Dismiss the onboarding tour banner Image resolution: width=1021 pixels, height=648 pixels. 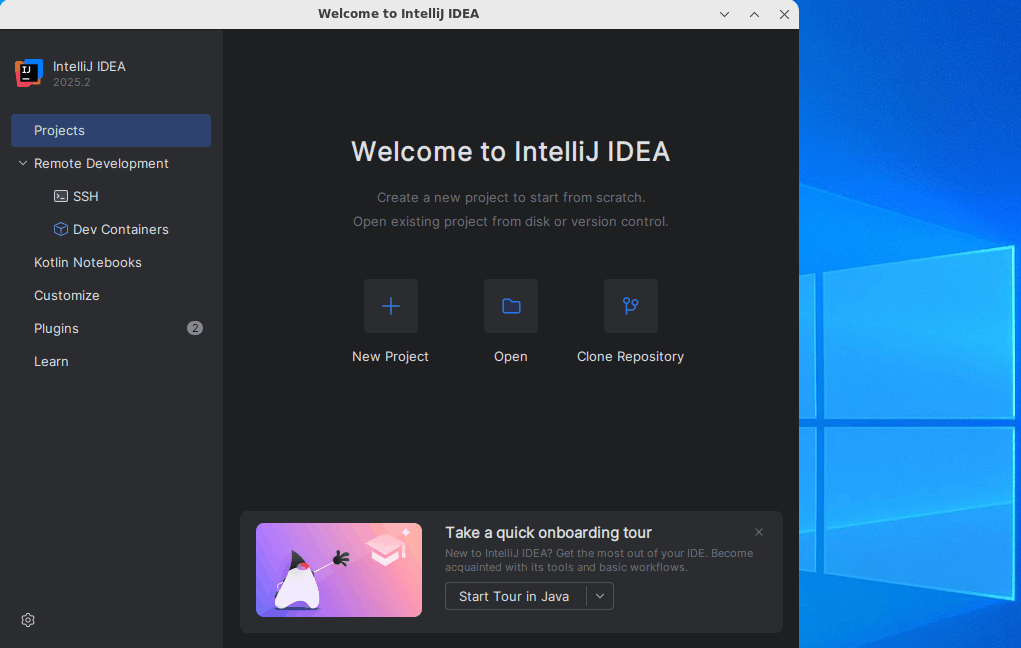click(x=759, y=532)
